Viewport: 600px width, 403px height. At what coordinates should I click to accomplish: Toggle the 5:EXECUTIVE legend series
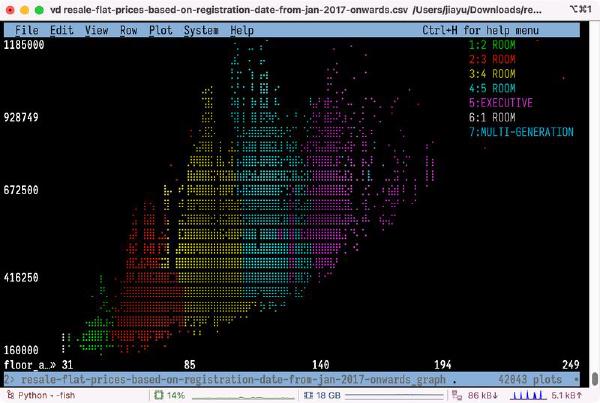click(500, 103)
